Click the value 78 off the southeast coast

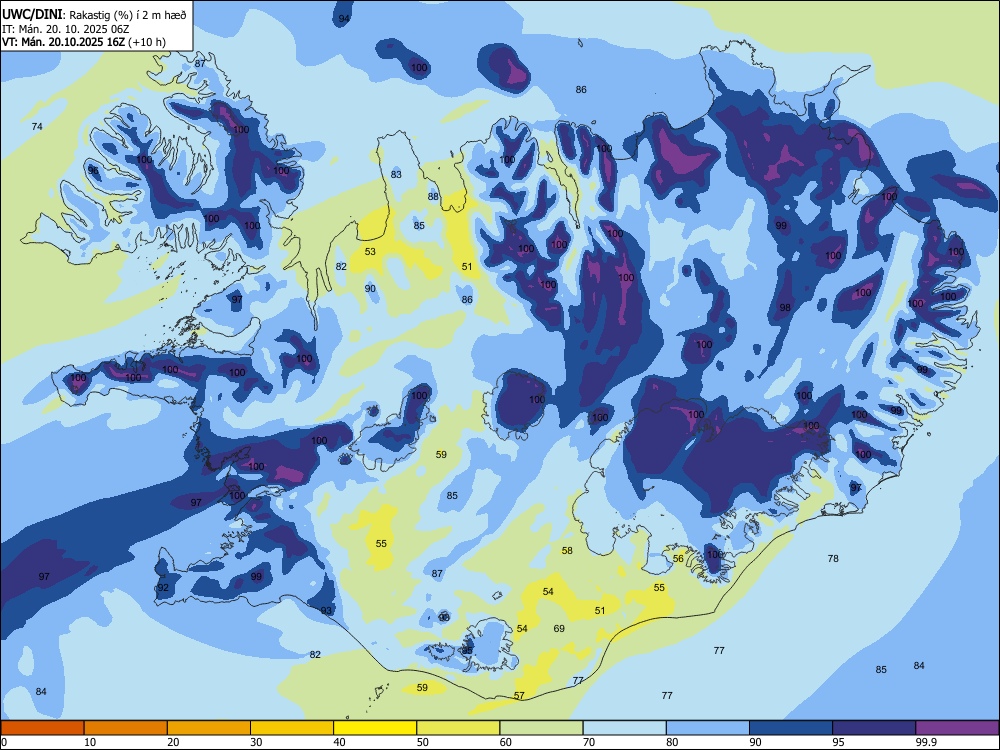click(833, 558)
